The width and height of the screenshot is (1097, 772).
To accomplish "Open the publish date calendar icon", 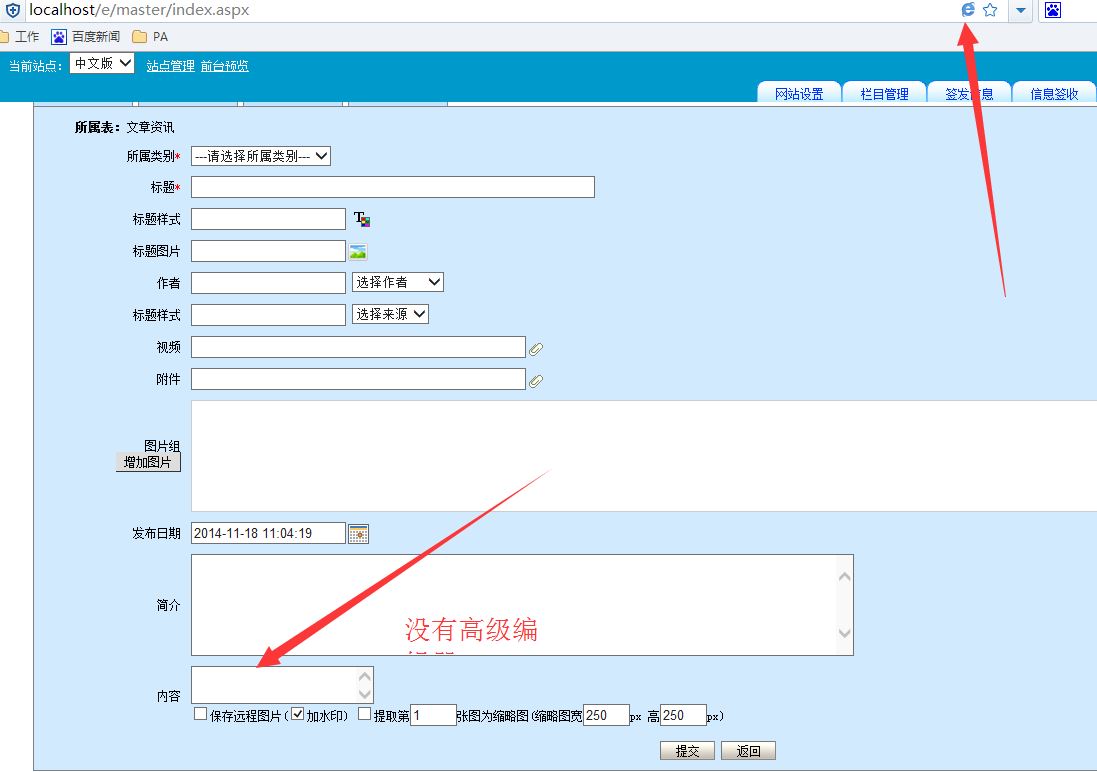I will click(358, 533).
